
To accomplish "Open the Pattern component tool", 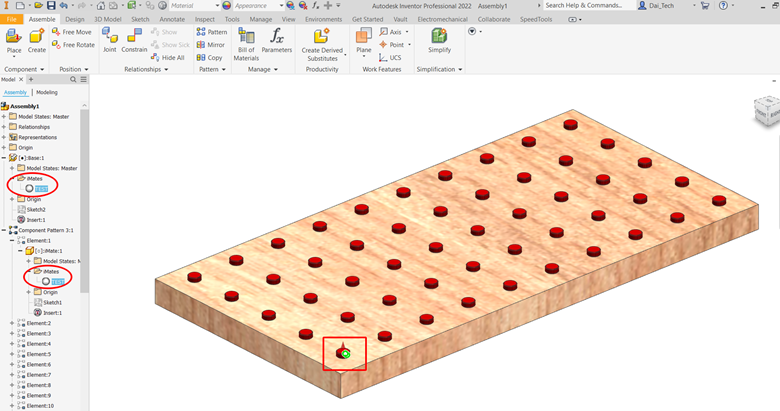I will coord(211,32).
